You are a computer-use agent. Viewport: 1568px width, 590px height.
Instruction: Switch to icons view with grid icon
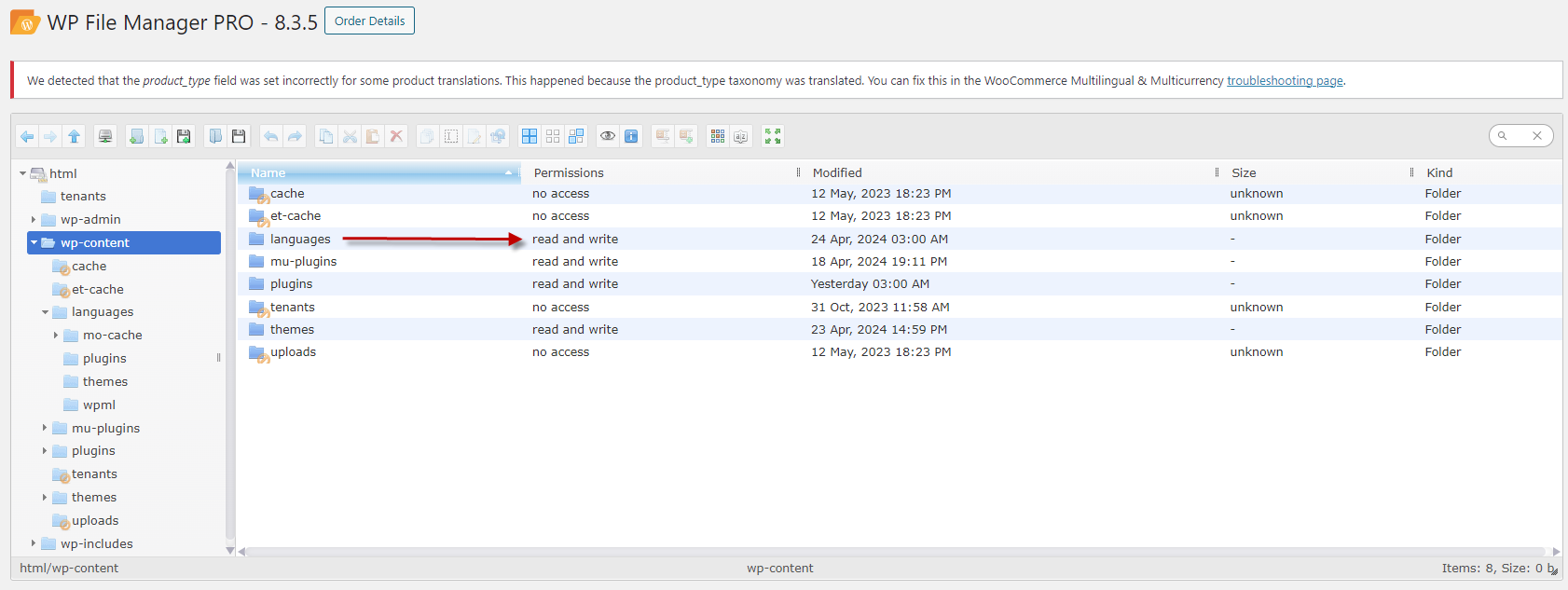(718, 136)
